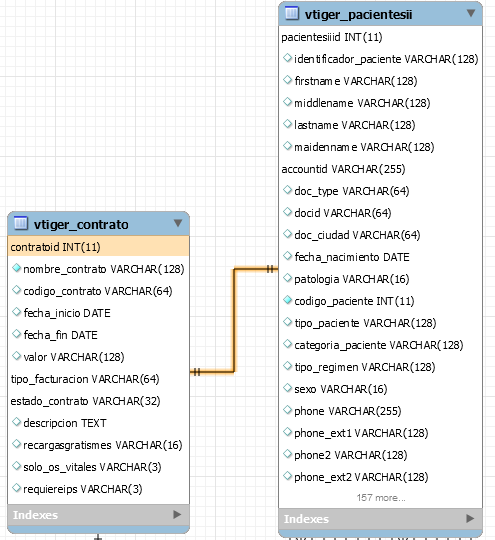
Task: Select codigo_paciente INT(11) column text
Action: [x=354, y=301]
